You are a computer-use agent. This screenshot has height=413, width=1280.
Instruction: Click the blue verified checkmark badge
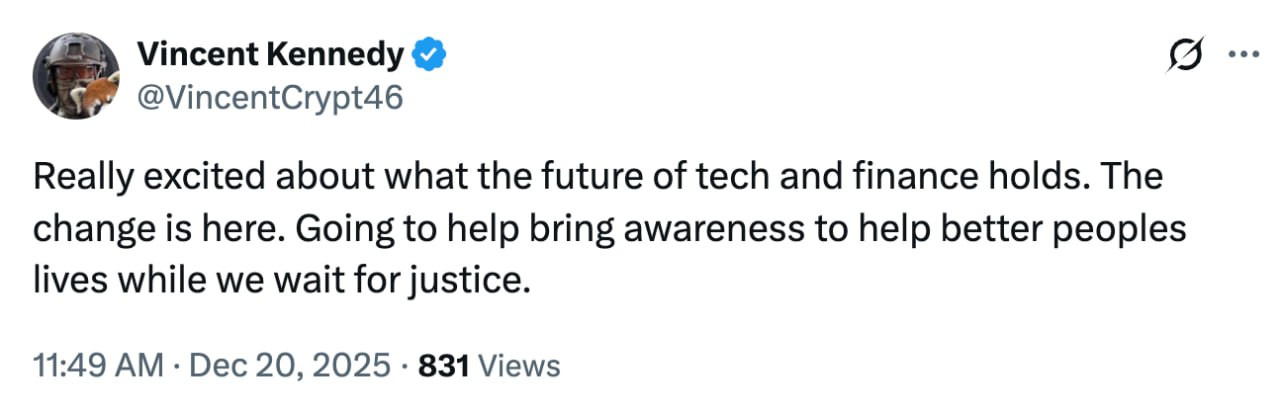click(x=430, y=57)
